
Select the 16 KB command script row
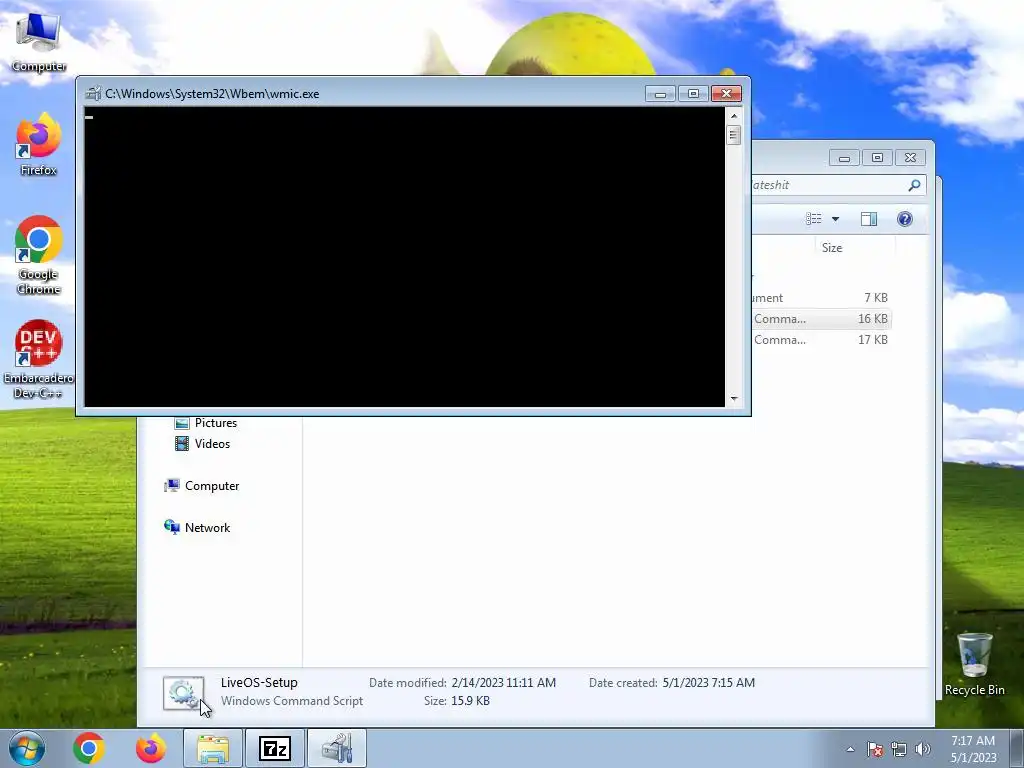coord(821,319)
